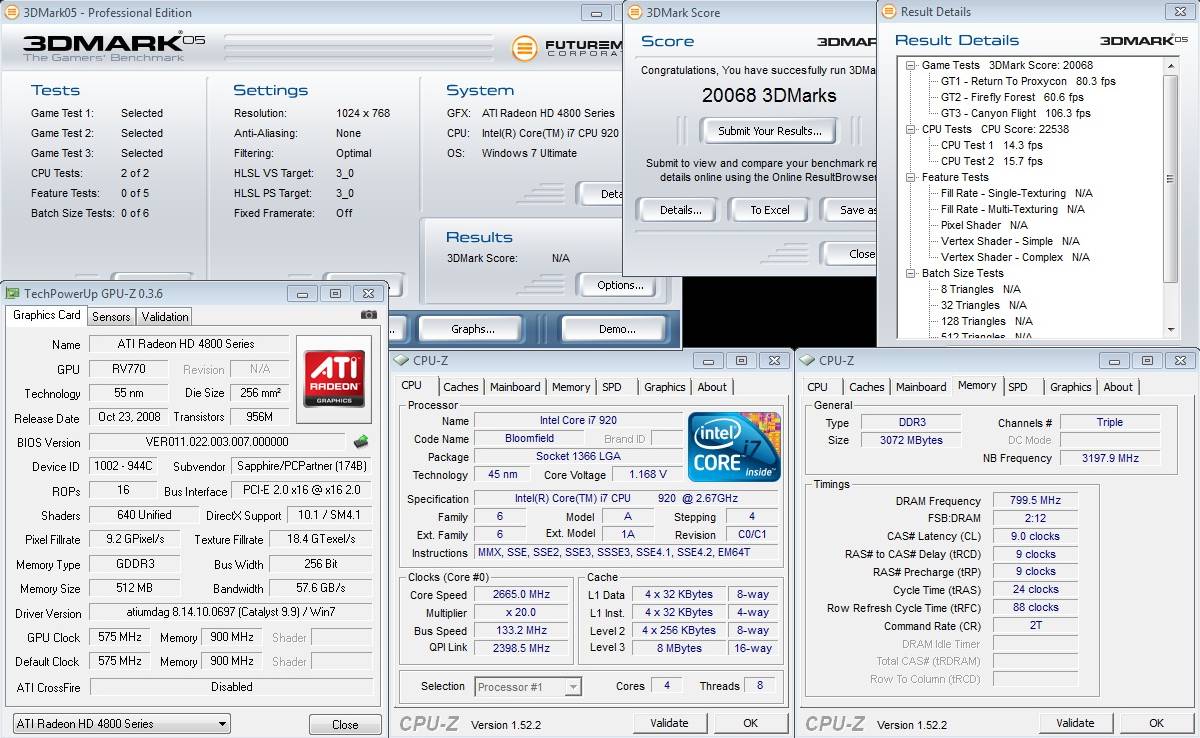
Task: Click the Close button in GPU-Z
Action: 345,725
